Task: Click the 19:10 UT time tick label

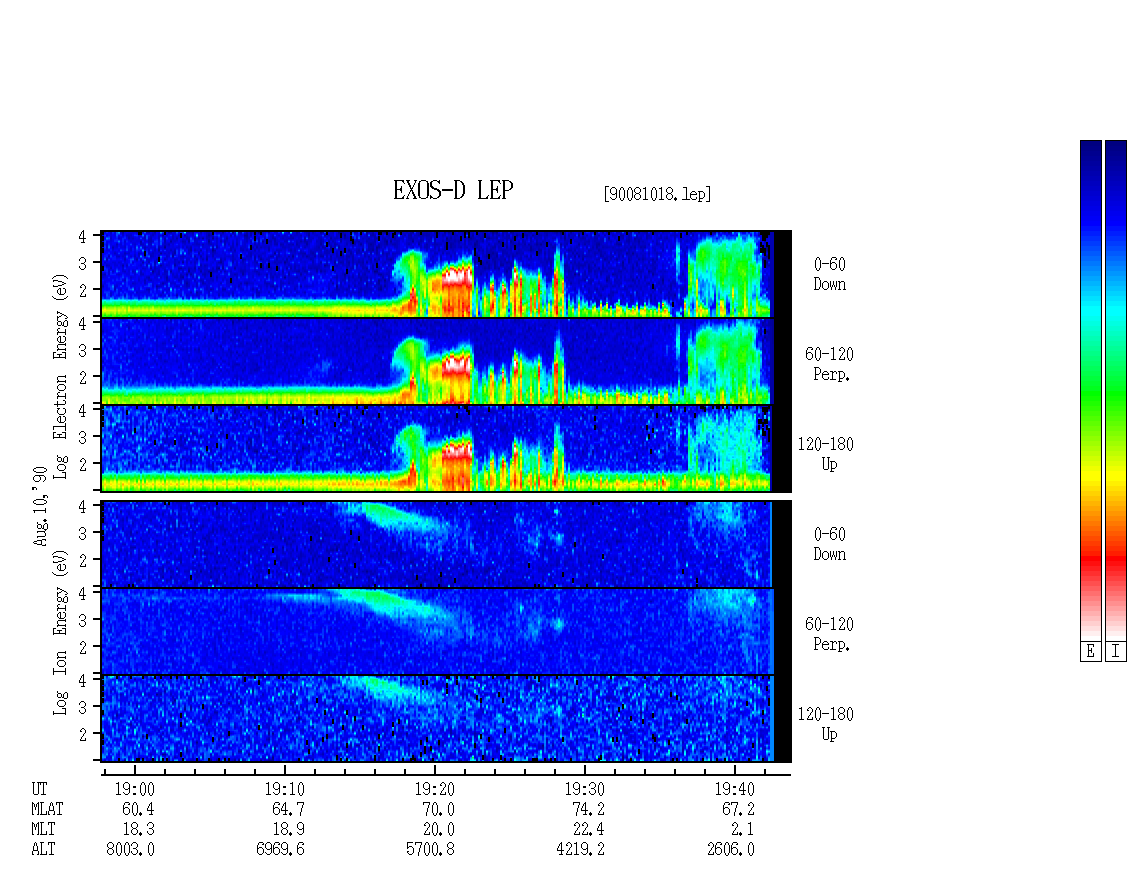Action: pyautogui.click(x=285, y=789)
